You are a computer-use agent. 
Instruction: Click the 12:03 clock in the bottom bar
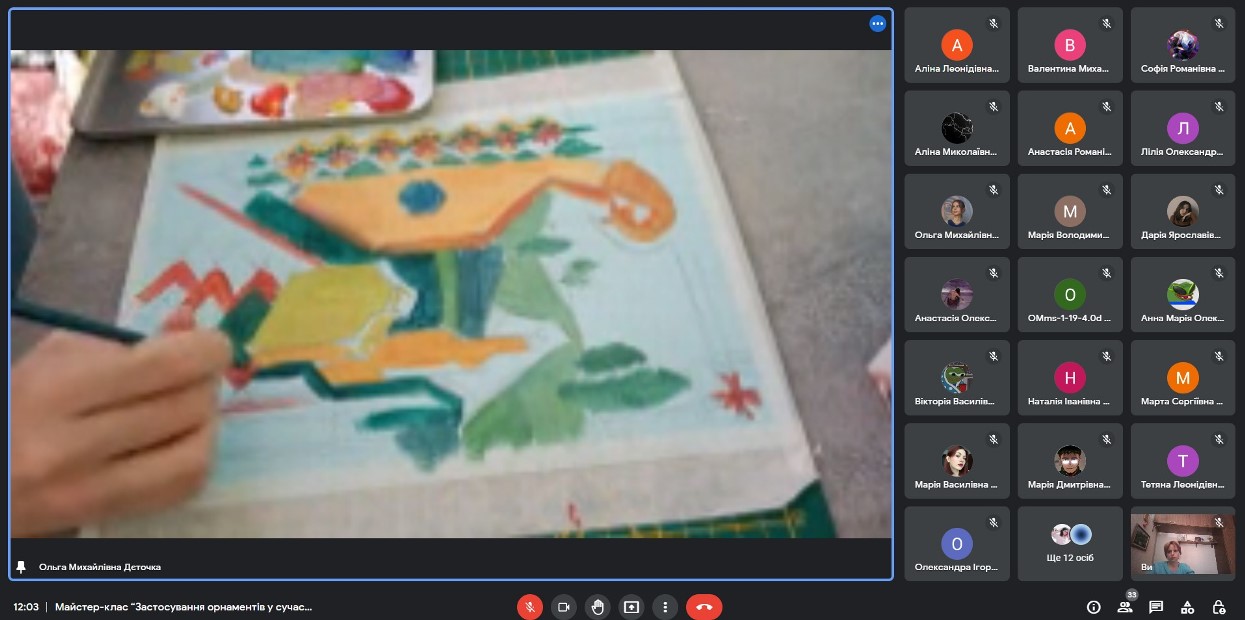pos(26,606)
